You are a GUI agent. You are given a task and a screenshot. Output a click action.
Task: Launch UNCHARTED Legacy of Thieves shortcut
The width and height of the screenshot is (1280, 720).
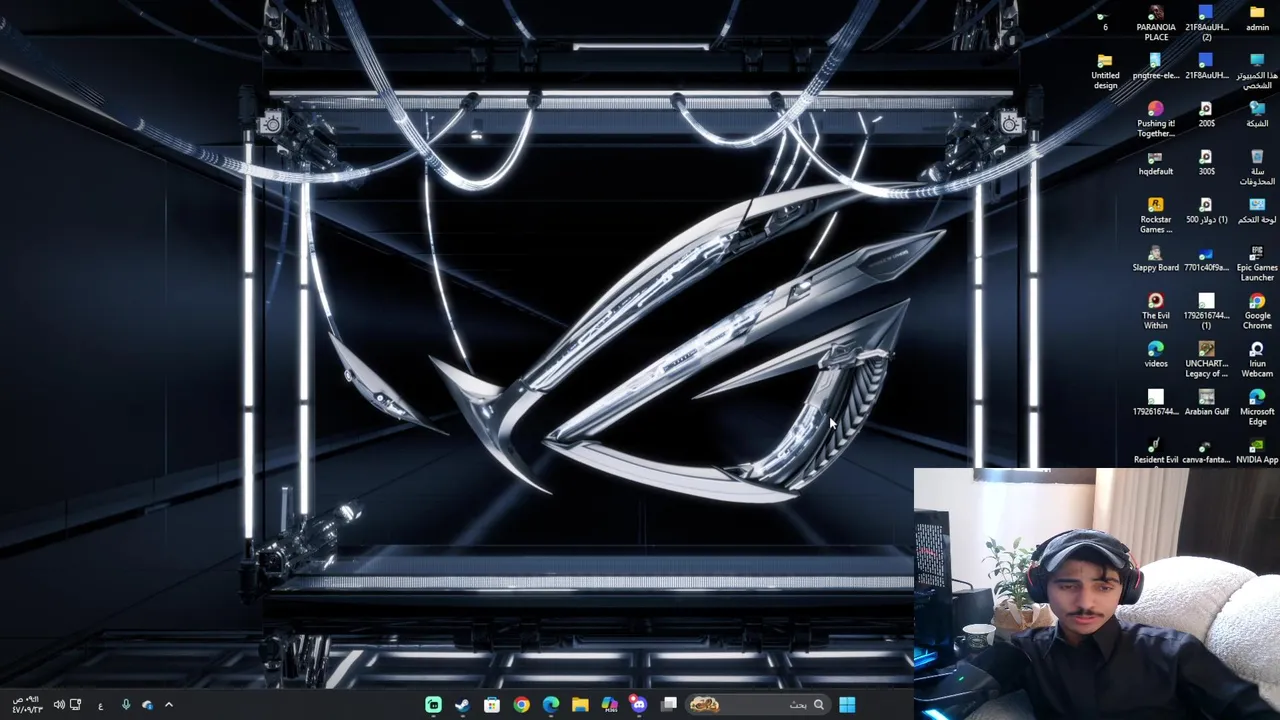(1206, 359)
